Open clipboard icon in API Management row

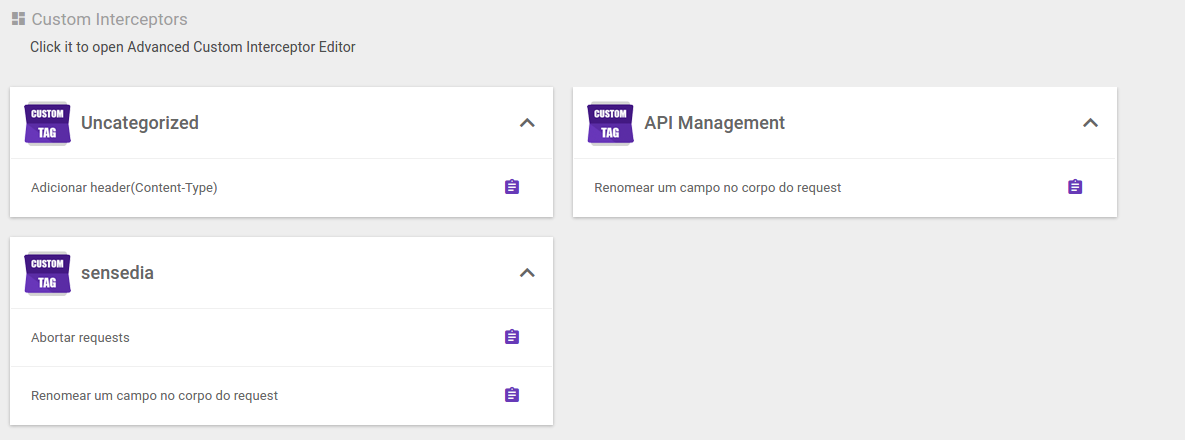pos(1075,187)
